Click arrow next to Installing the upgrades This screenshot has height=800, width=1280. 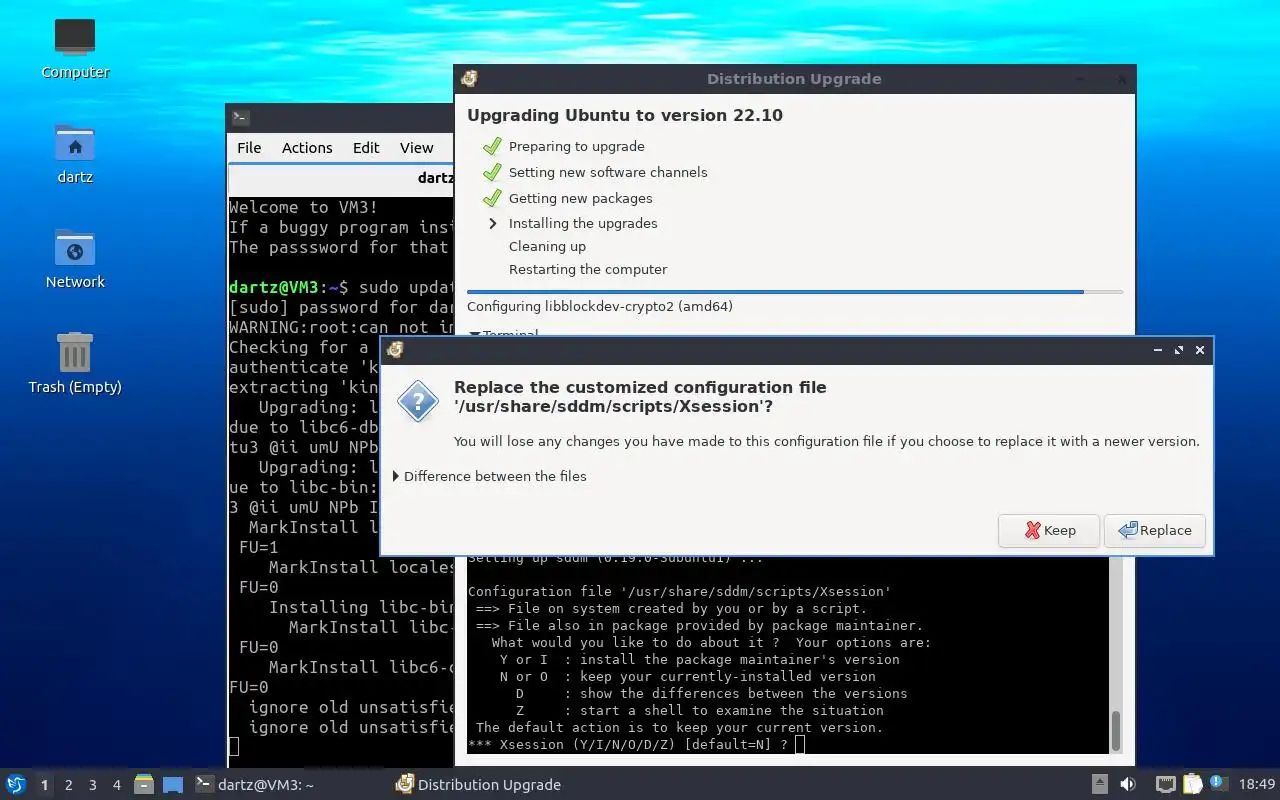click(492, 223)
